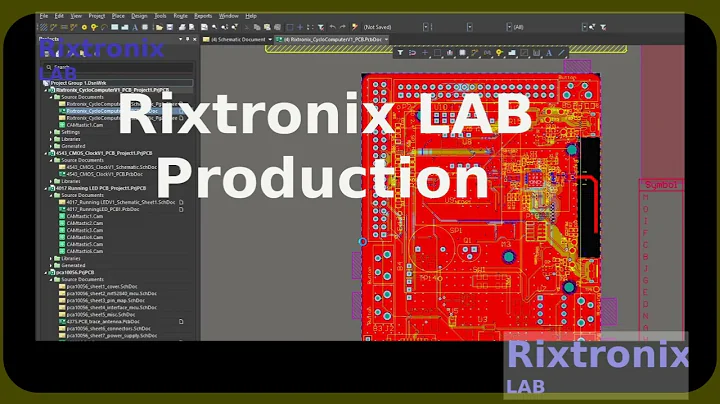Image resolution: width=720 pixels, height=404 pixels.
Task: Click the Print icon in main toolbar
Action: [x=182, y=27]
